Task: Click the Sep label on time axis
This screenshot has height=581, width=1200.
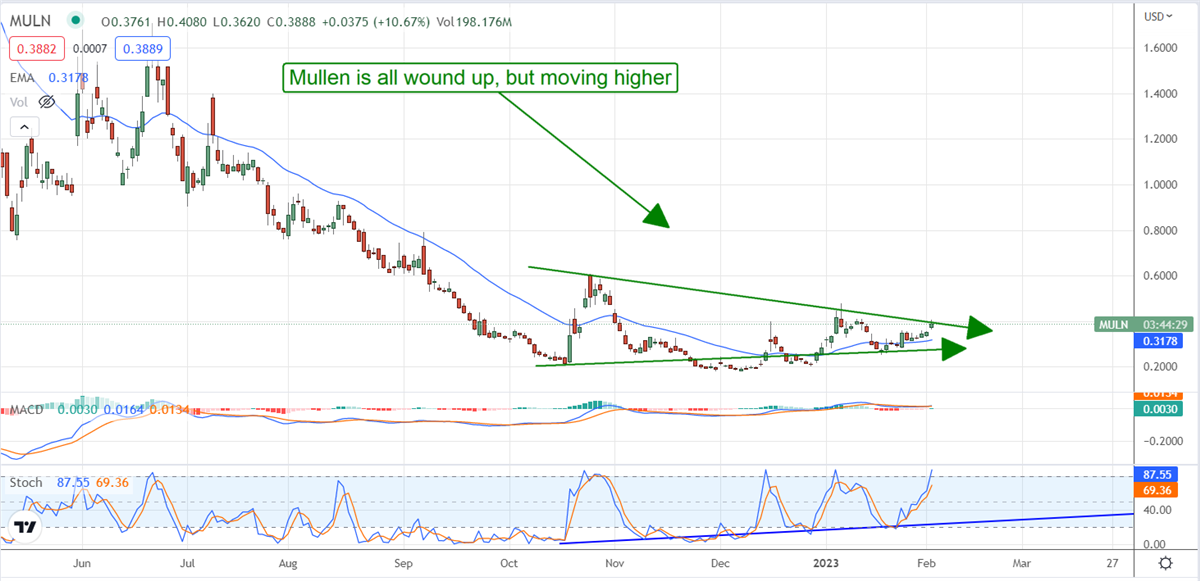Action: click(x=404, y=563)
